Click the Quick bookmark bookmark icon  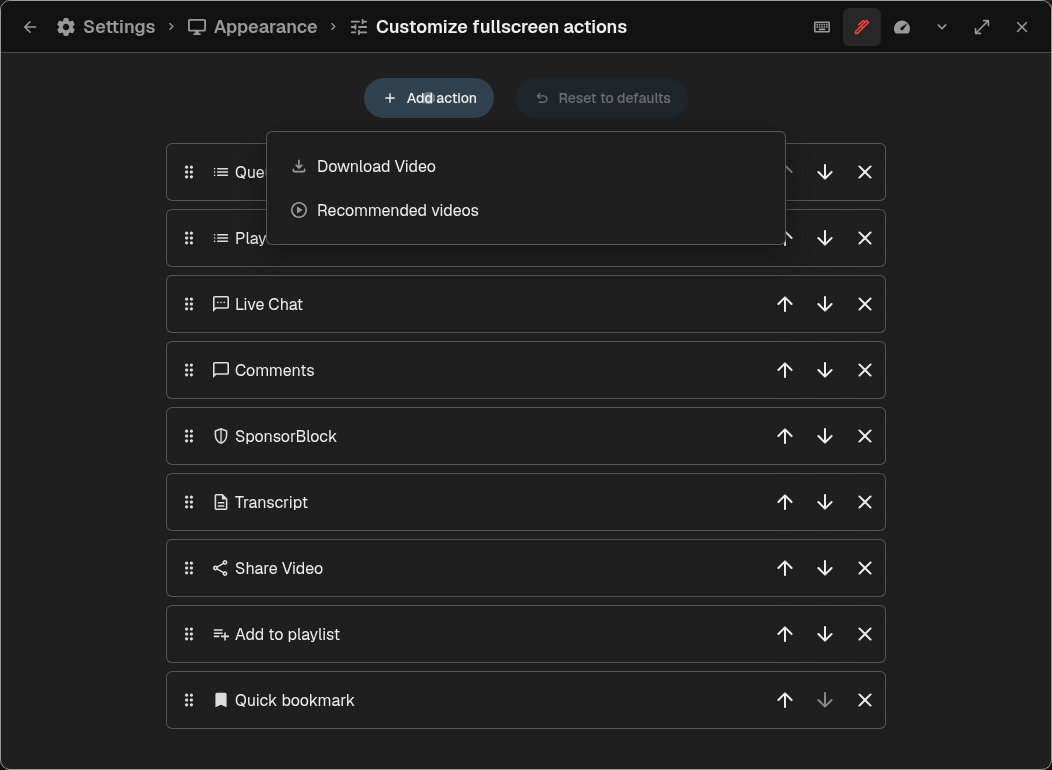click(221, 700)
